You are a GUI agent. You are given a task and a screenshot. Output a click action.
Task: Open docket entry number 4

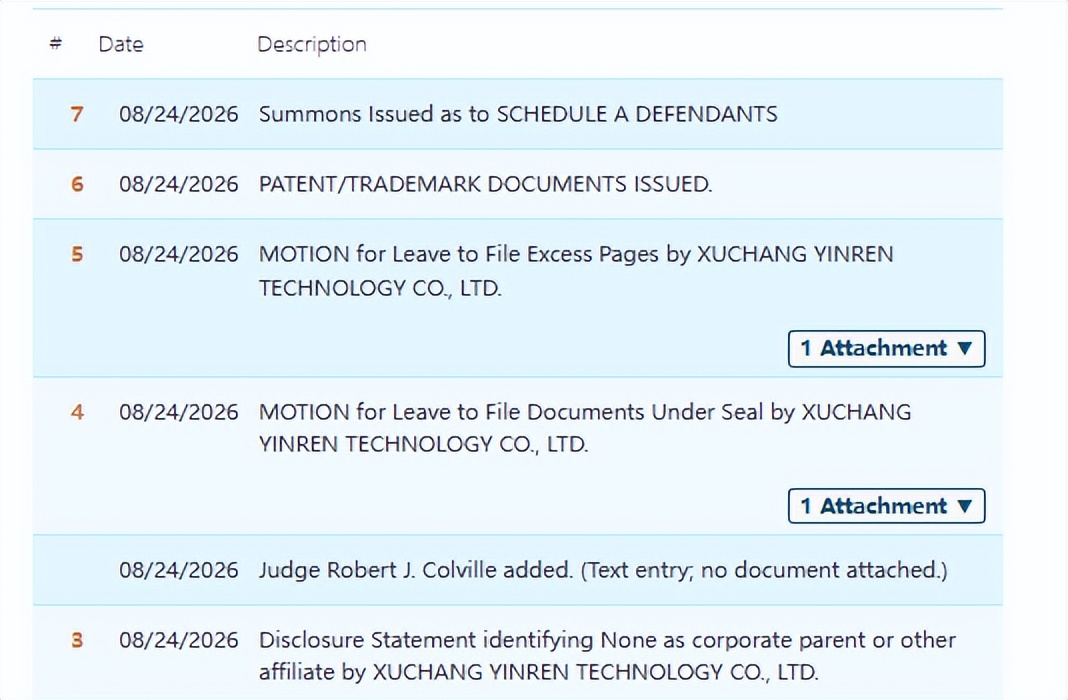(x=77, y=412)
